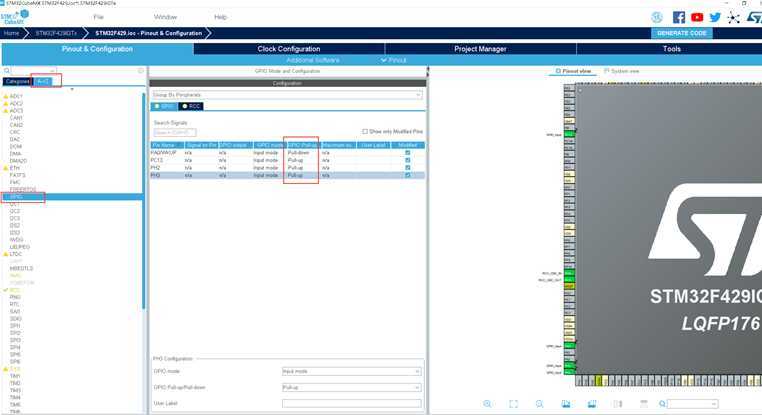
Task: Open the peripheral search dropdown arrow
Action: tap(52, 70)
